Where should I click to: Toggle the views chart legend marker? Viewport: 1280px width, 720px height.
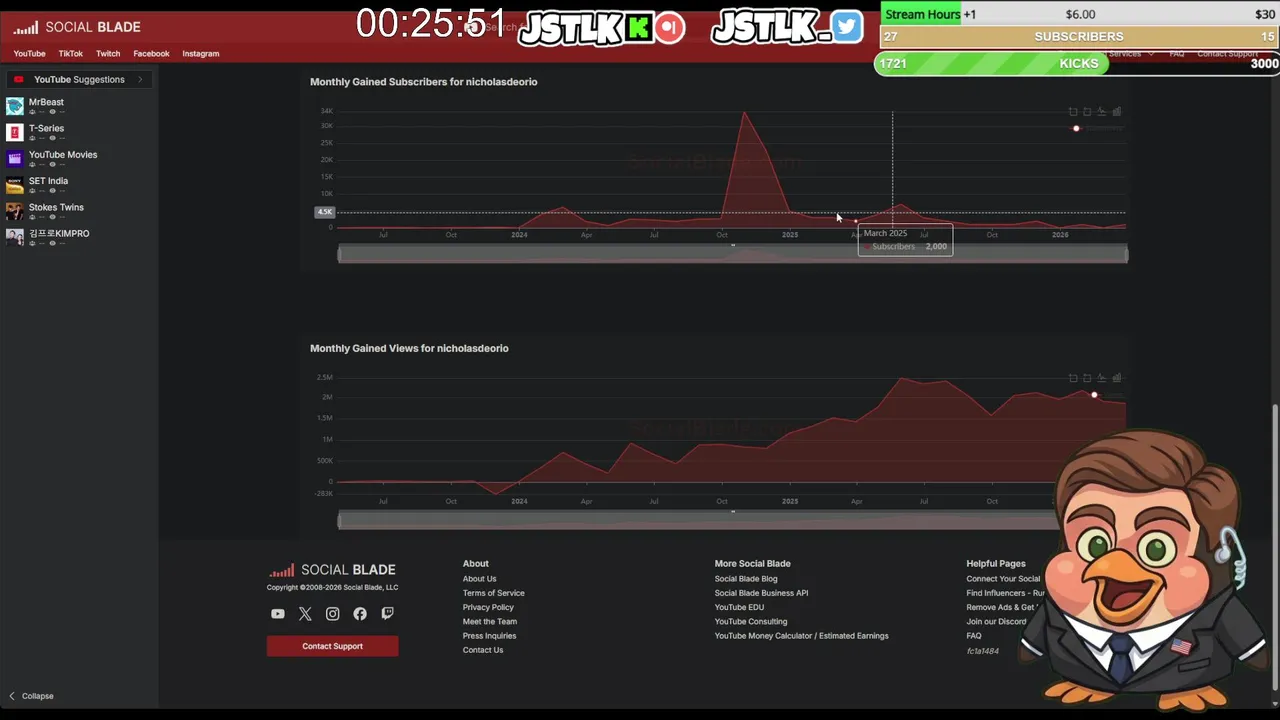click(1094, 395)
